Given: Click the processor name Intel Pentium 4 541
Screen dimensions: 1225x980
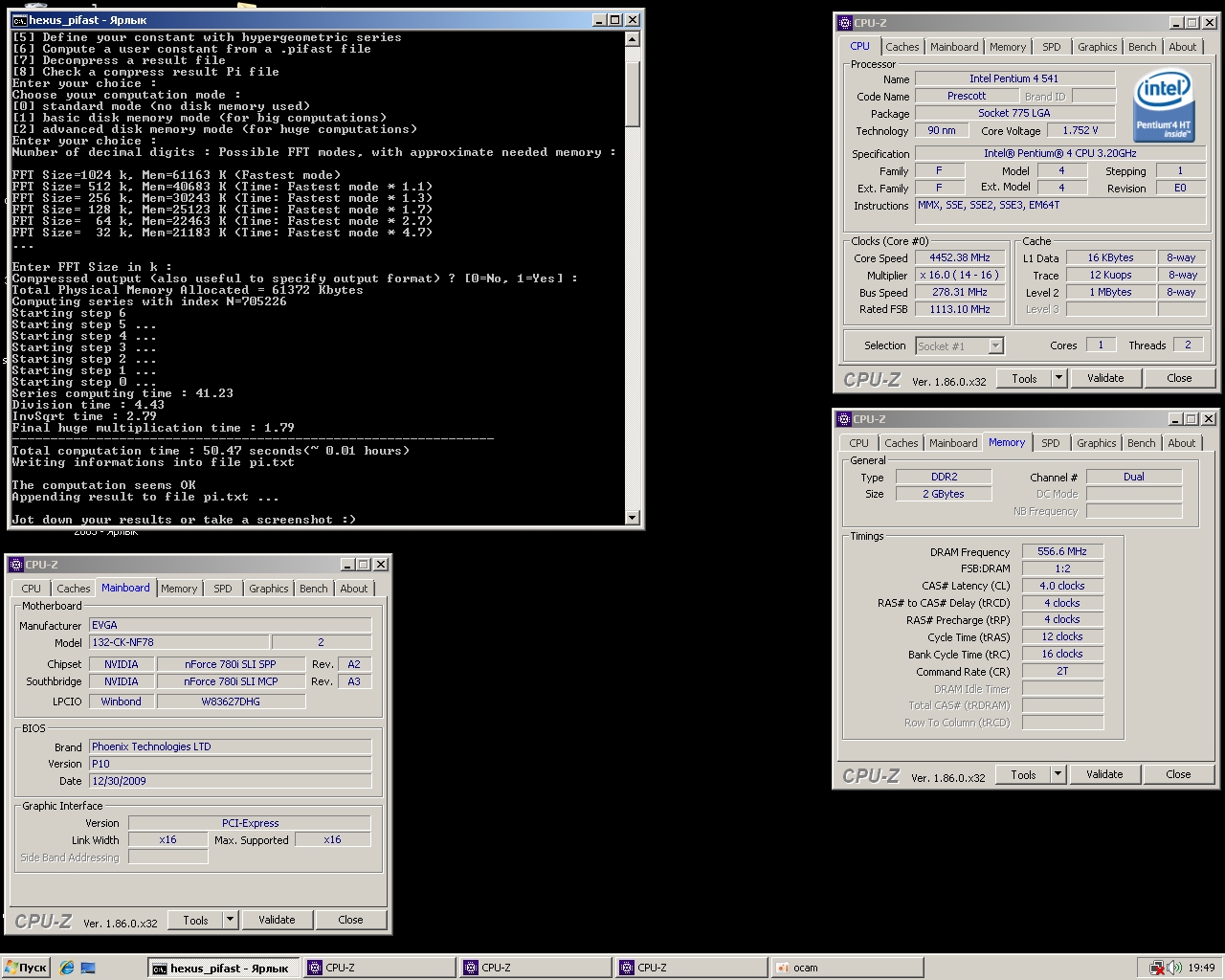Looking at the screenshot, I should pos(1014,78).
